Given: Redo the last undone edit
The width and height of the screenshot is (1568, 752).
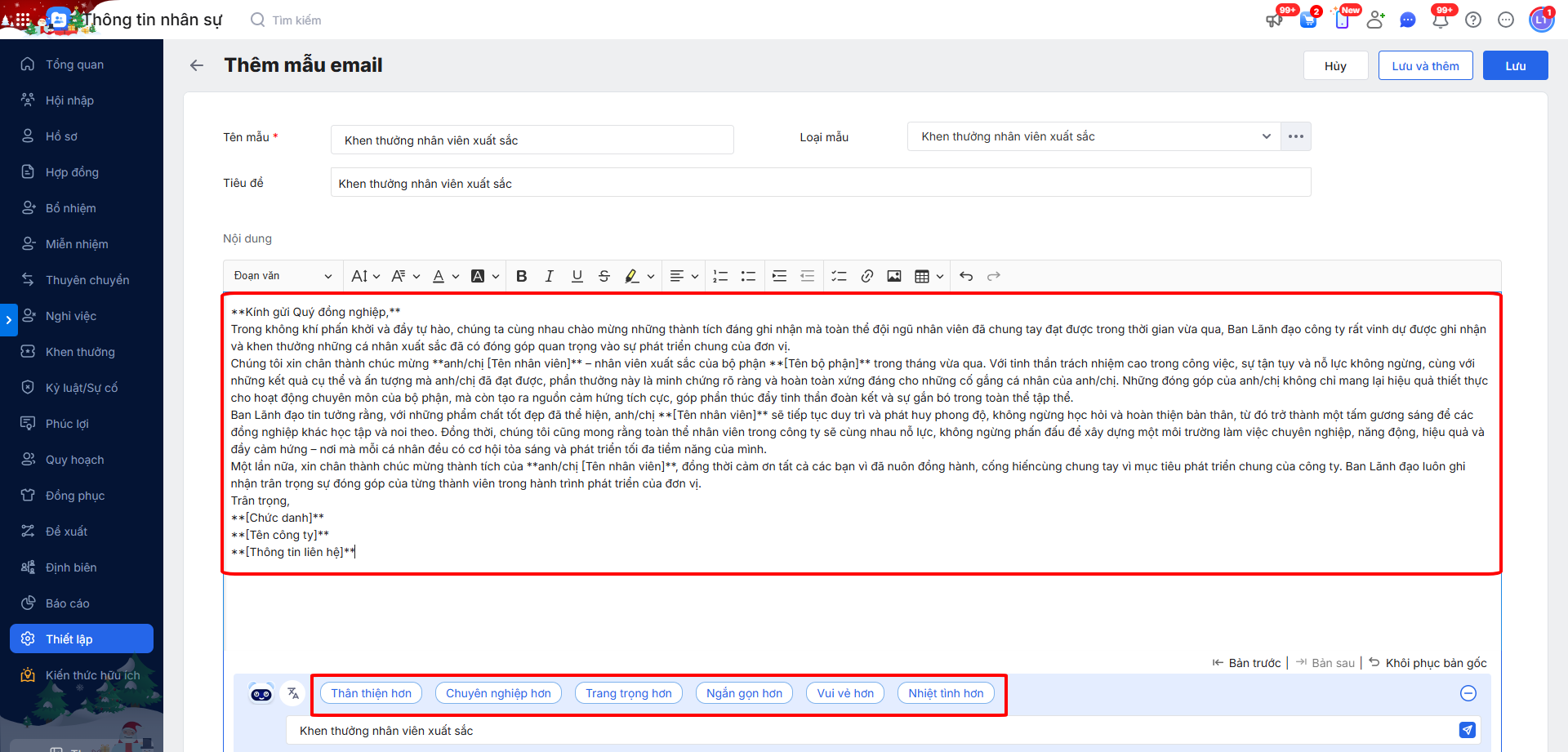Looking at the screenshot, I should pyautogui.click(x=994, y=276).
